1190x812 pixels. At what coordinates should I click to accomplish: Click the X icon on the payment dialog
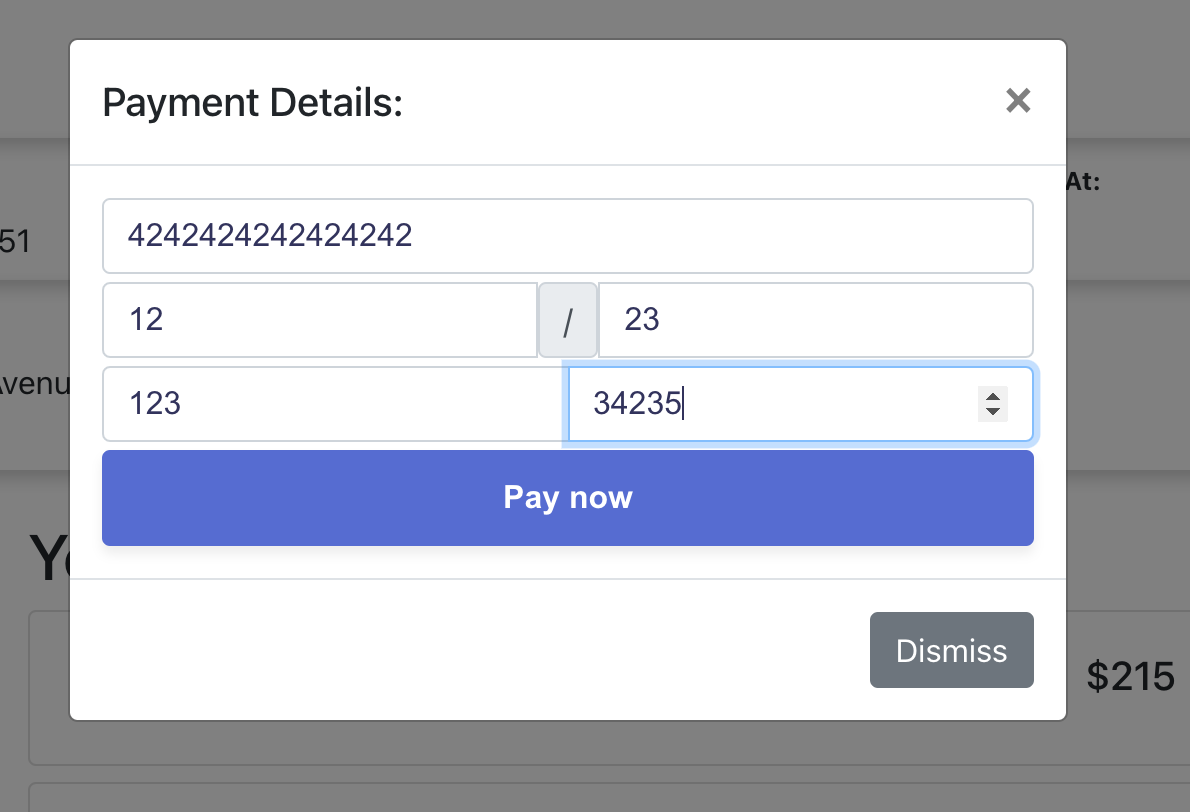tap(1018, 101)
